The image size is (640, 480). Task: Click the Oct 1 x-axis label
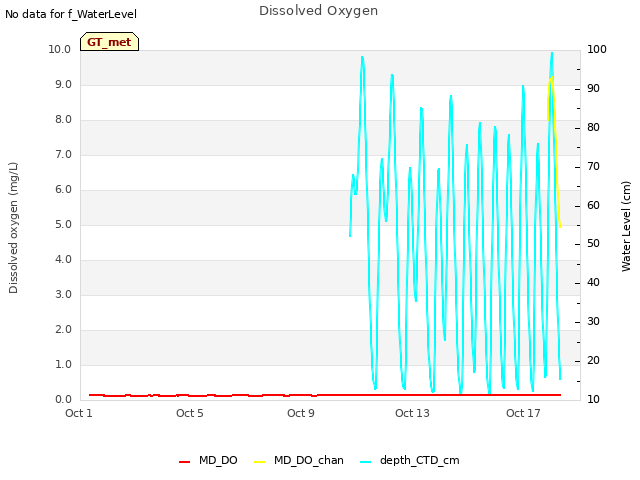click(79, 413)
